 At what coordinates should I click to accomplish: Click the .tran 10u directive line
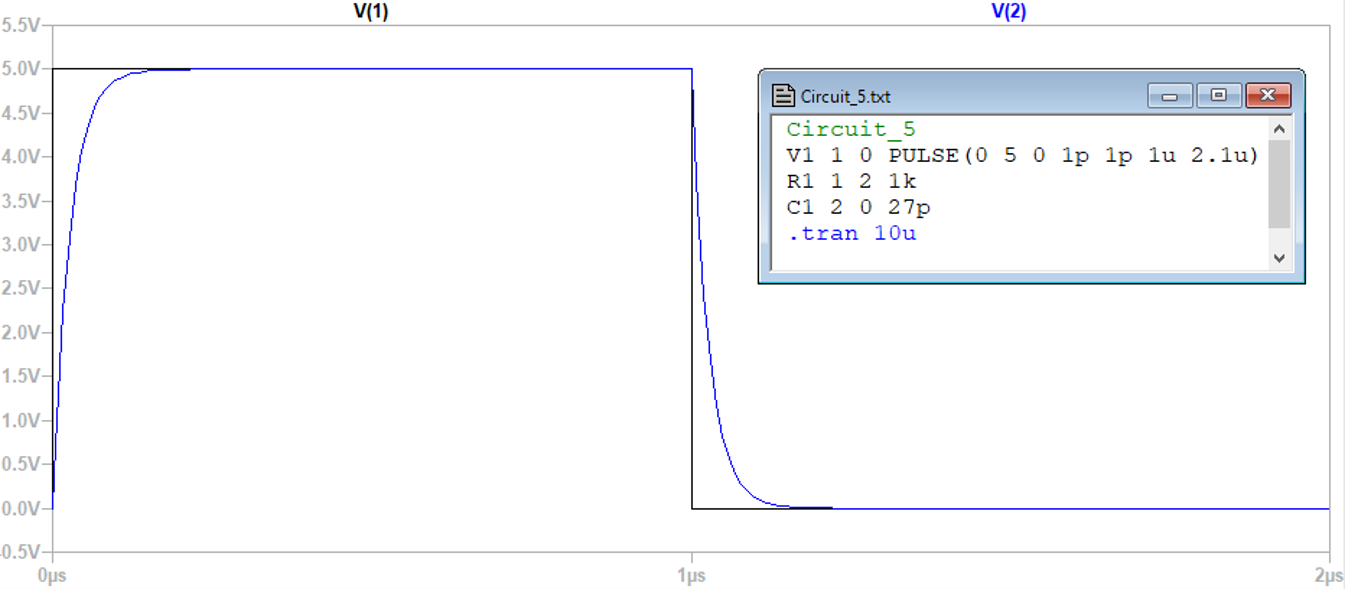pyautogui.click(x=851, y=233)
